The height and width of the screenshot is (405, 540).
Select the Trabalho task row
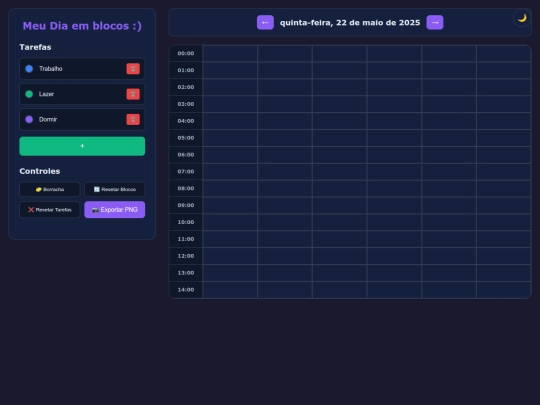point(82,69)
